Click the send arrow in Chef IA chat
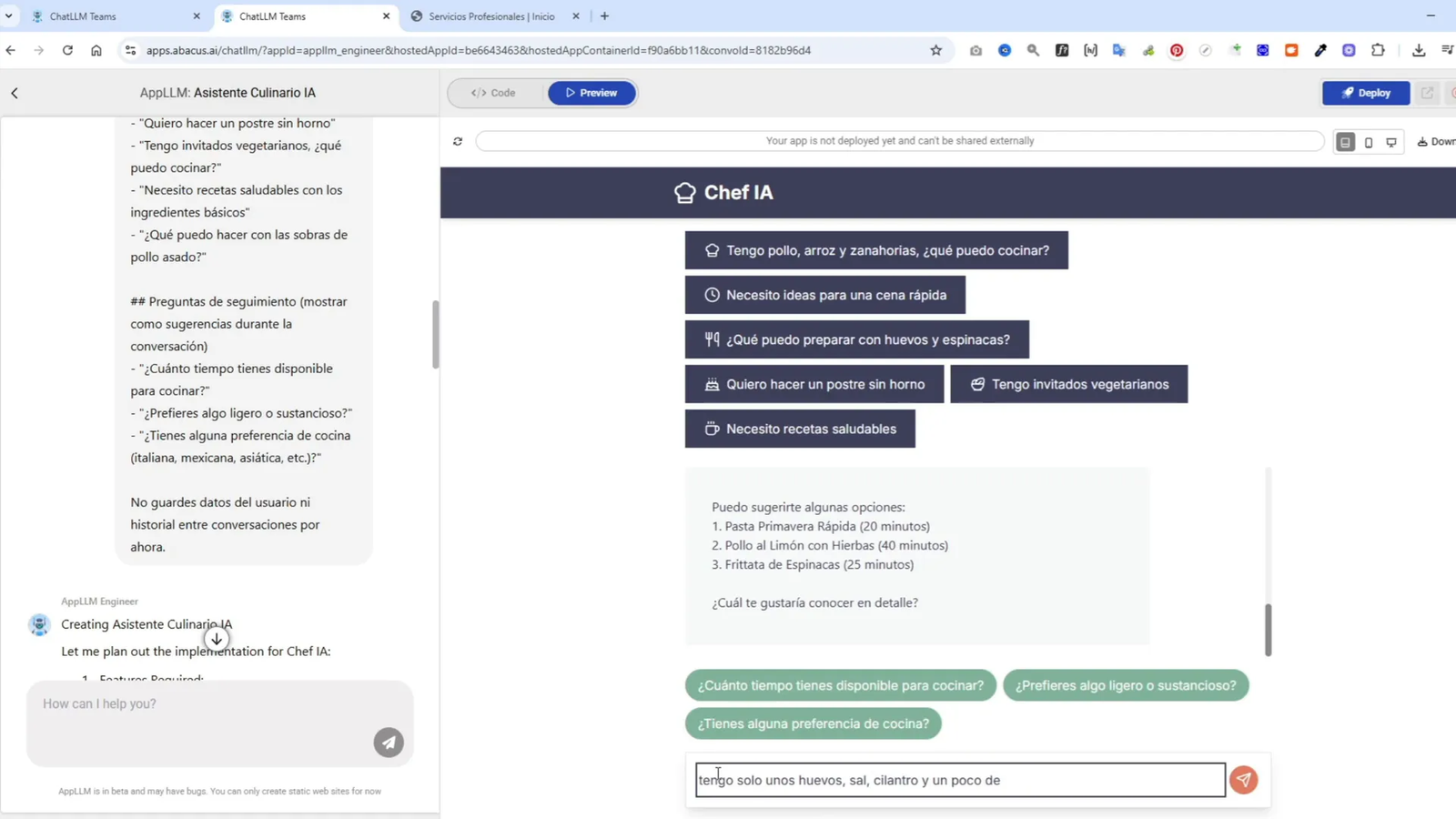Screen dimensions: 1456x819 point(1244,780)
